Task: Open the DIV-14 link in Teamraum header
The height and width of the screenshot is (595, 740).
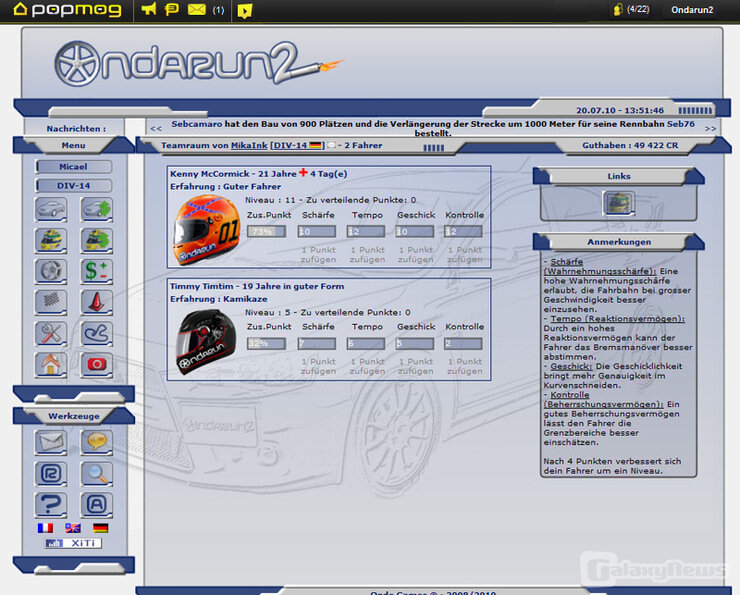Action: coord(297,145)
